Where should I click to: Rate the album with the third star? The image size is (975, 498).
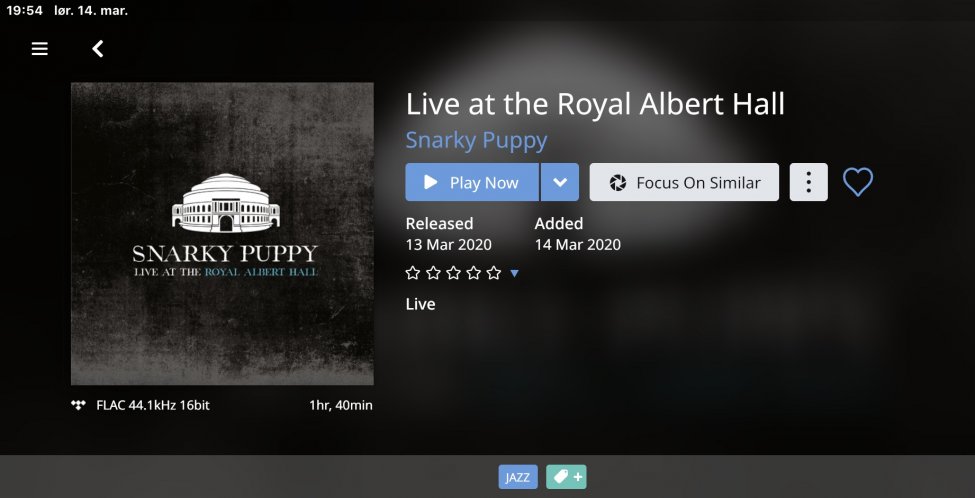tap(453, 273)
